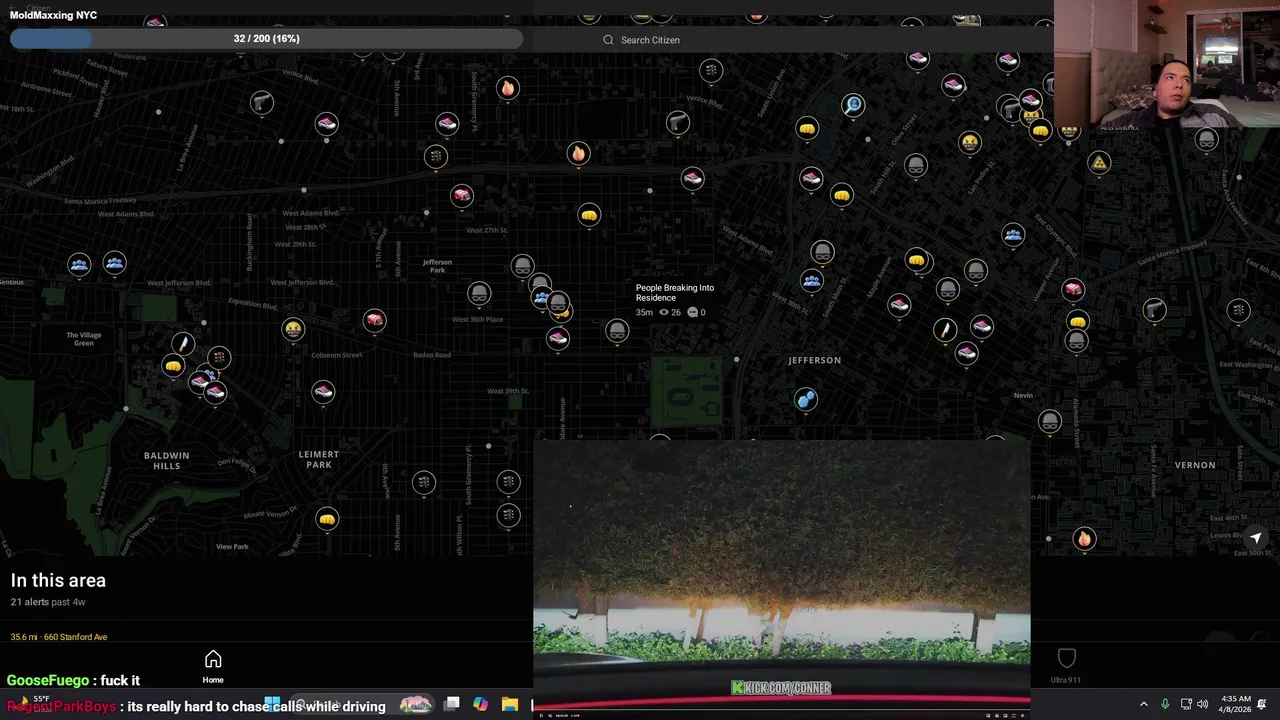Click the webcam feed thumbnail
The width and height of the screenshot is (1280, 720).
pos(1166,66)
